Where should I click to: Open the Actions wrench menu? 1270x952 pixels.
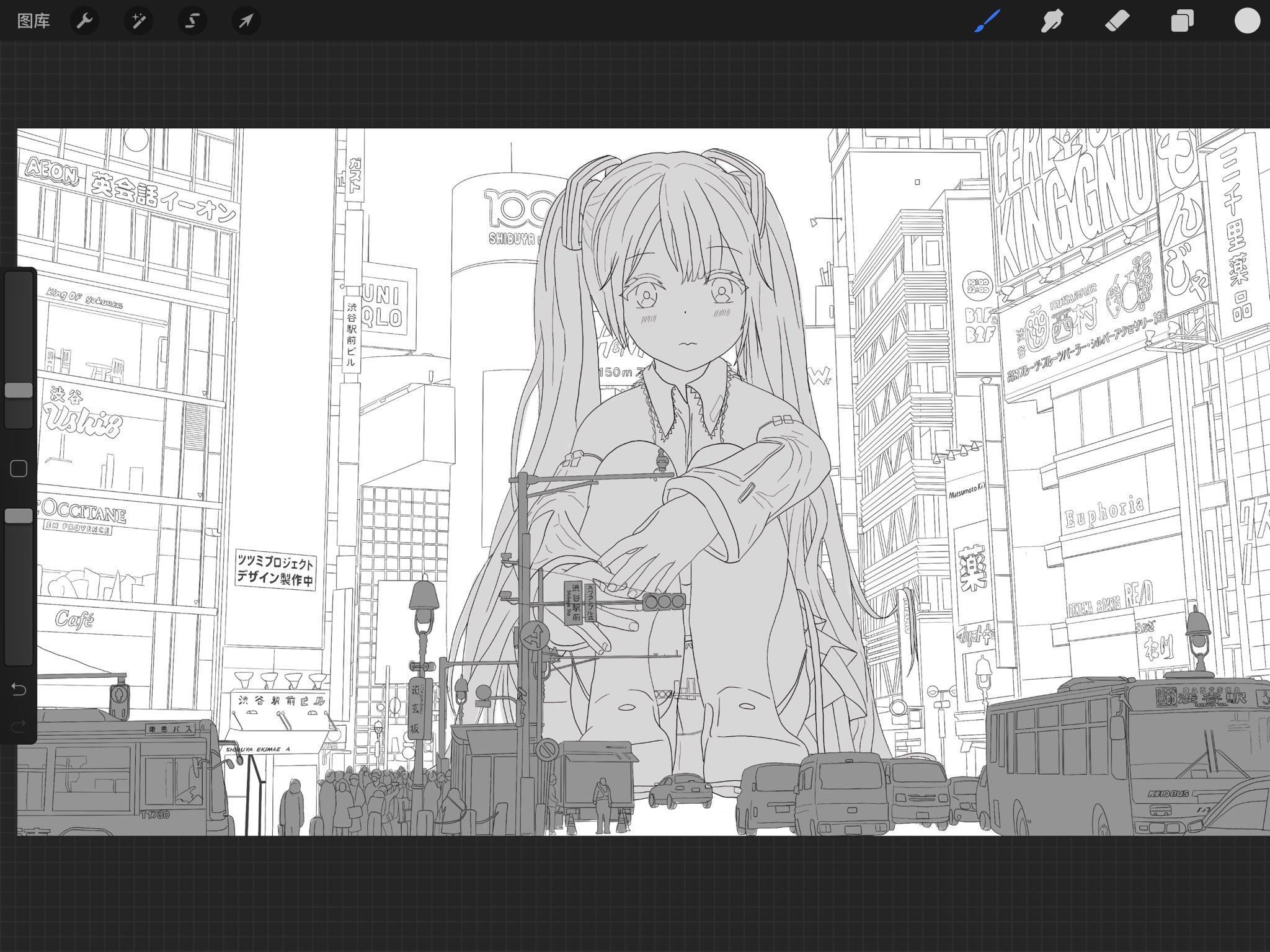point(84,21)
